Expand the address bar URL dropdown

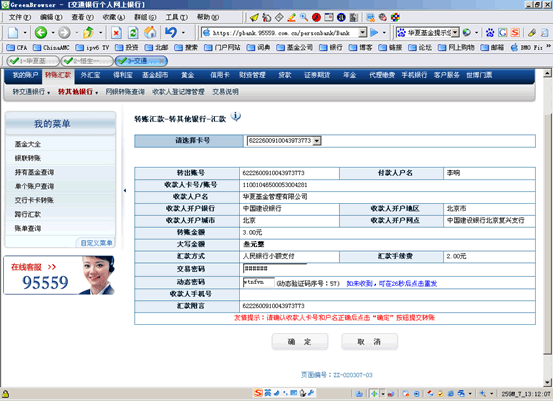point(363,33)
